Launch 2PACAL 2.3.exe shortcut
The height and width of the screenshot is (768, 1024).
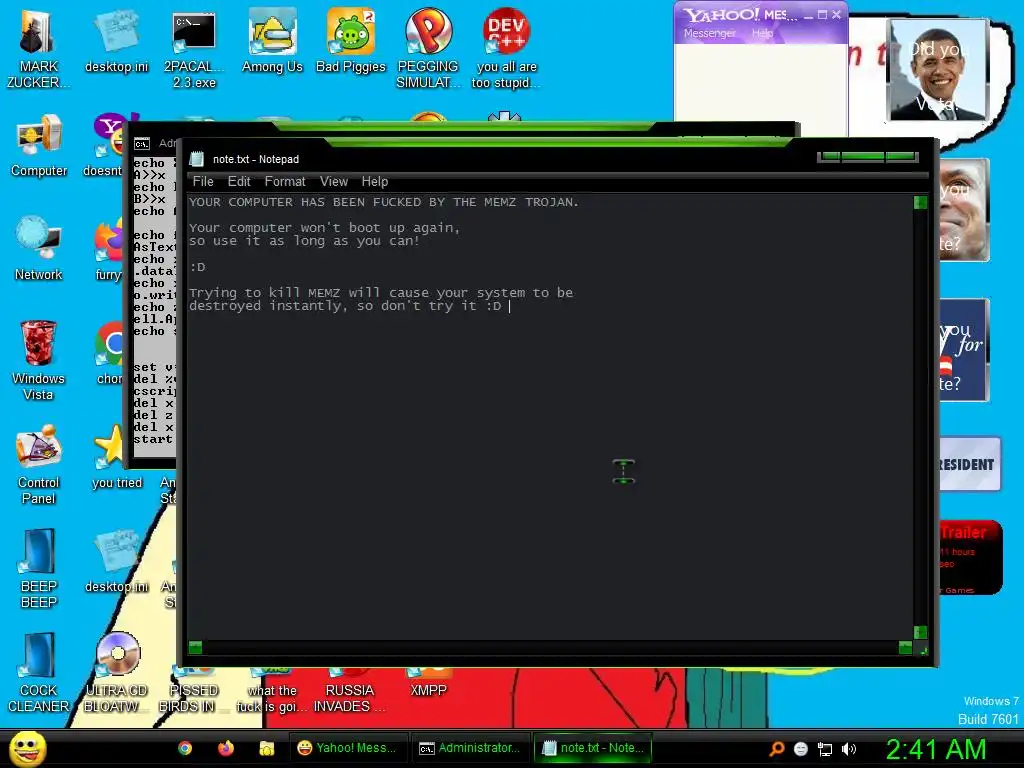[194, 49]
